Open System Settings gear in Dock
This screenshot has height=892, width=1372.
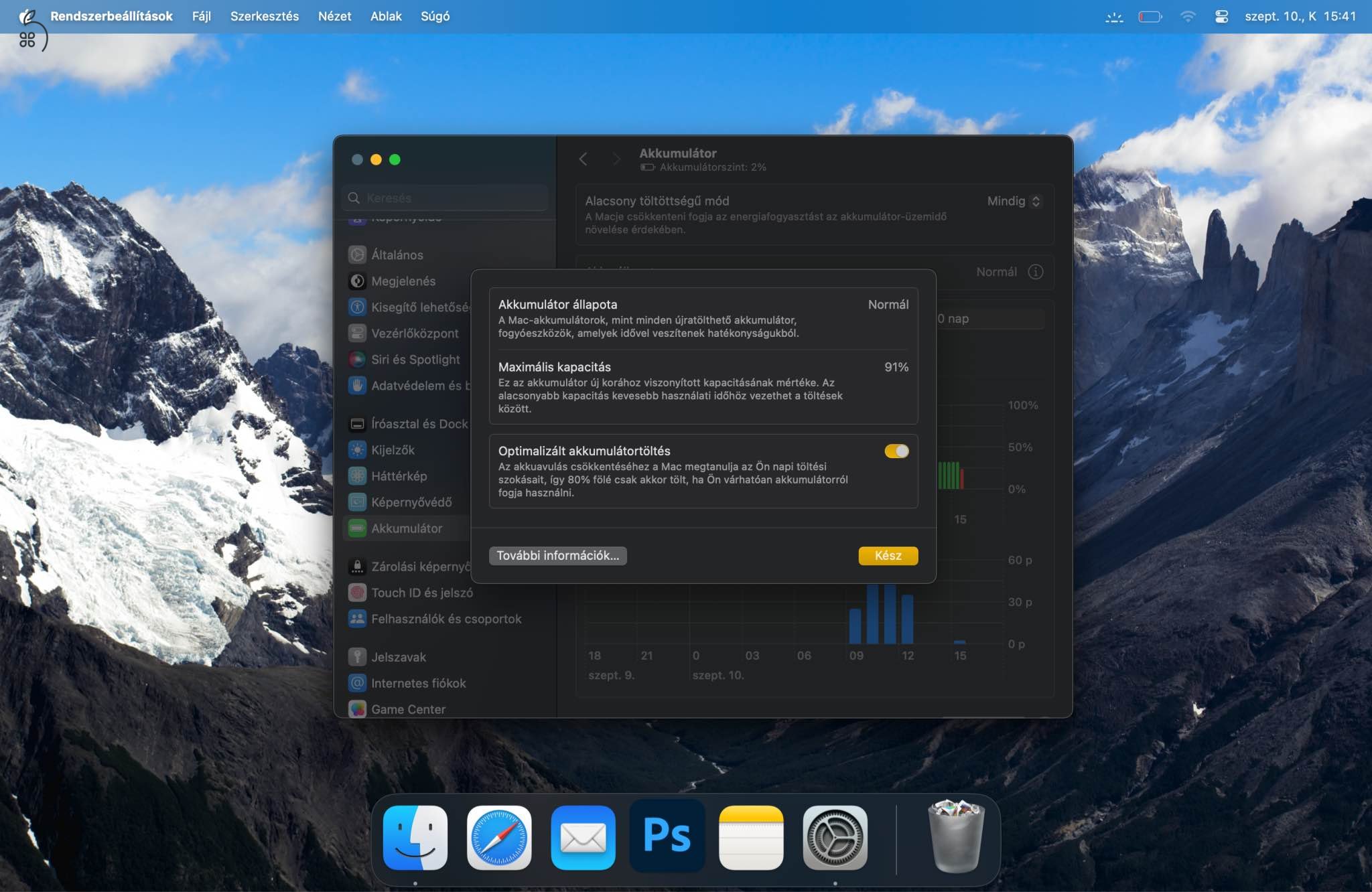click(835, 837)
